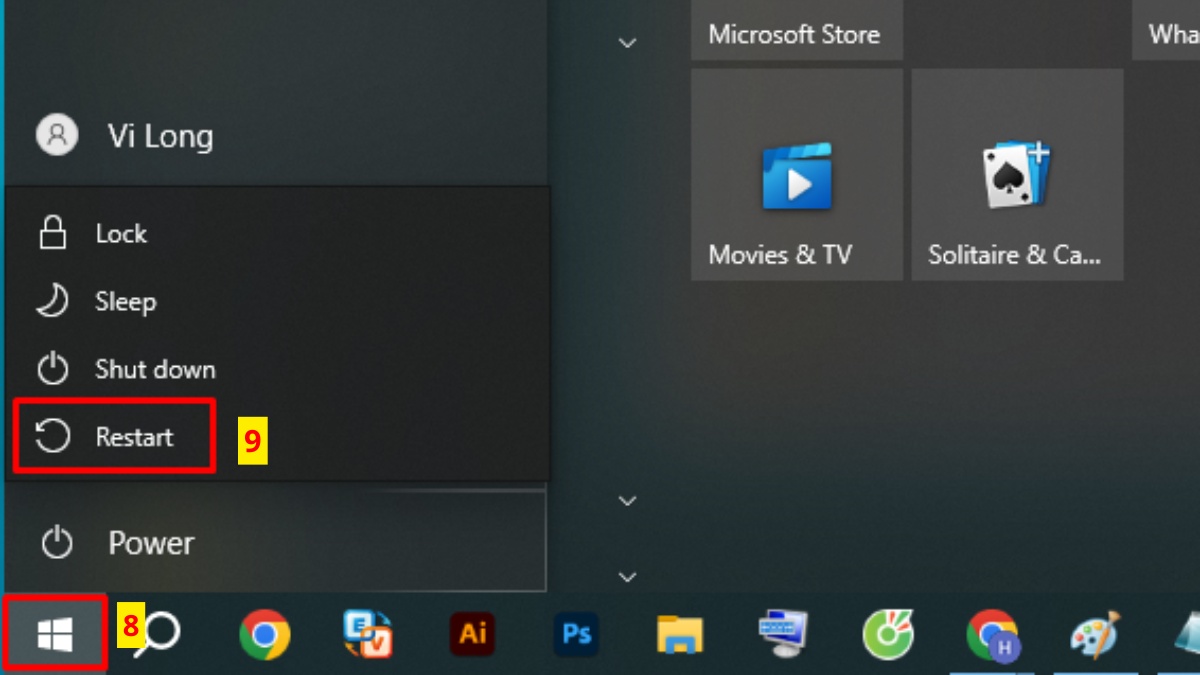The width and height of the screenshot is (1200, 675).
Task: Launch Adobe Illustrator from the taskbar
Action: (x=473, y=634)
